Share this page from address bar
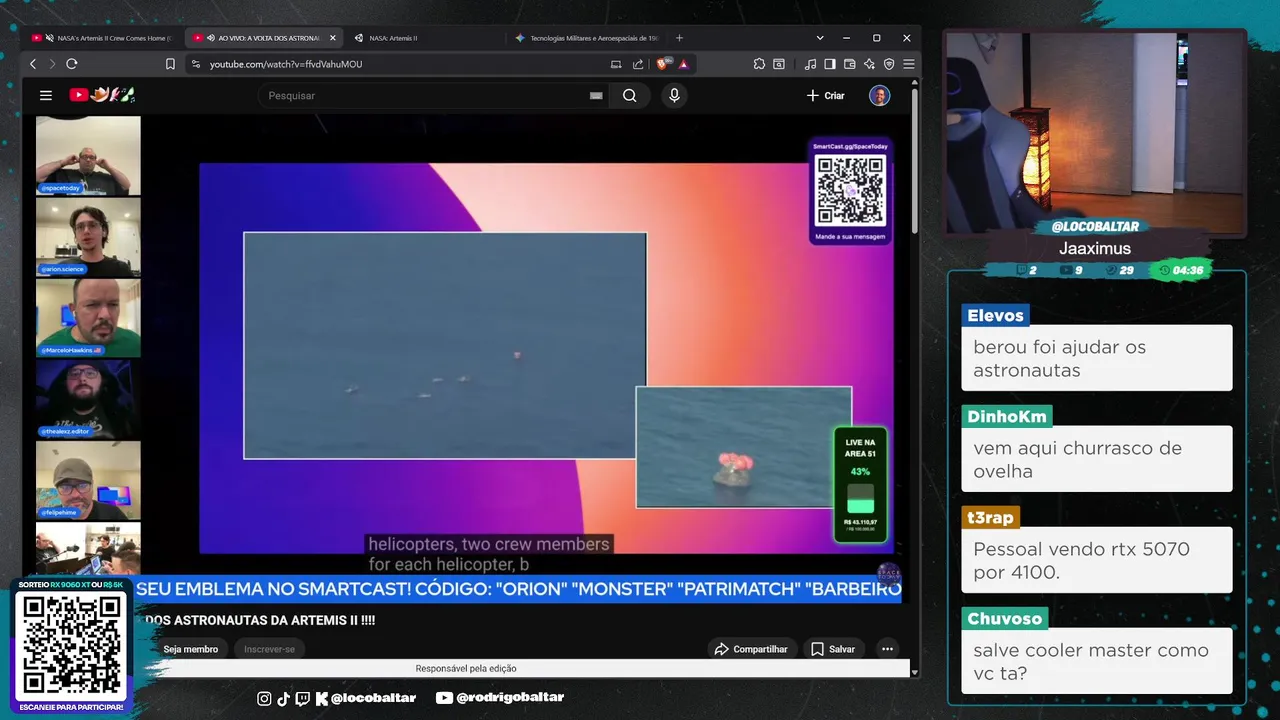The width and height of the screenshot is (1280, 720). pyautogui.click(x=638, y=64)
